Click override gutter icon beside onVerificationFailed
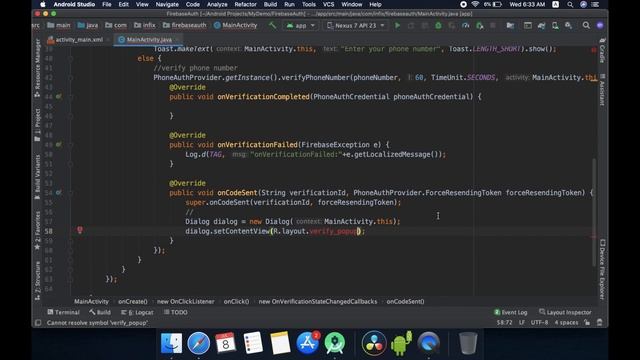This screenshot has width=640, height=360. [x=59, y=144]
